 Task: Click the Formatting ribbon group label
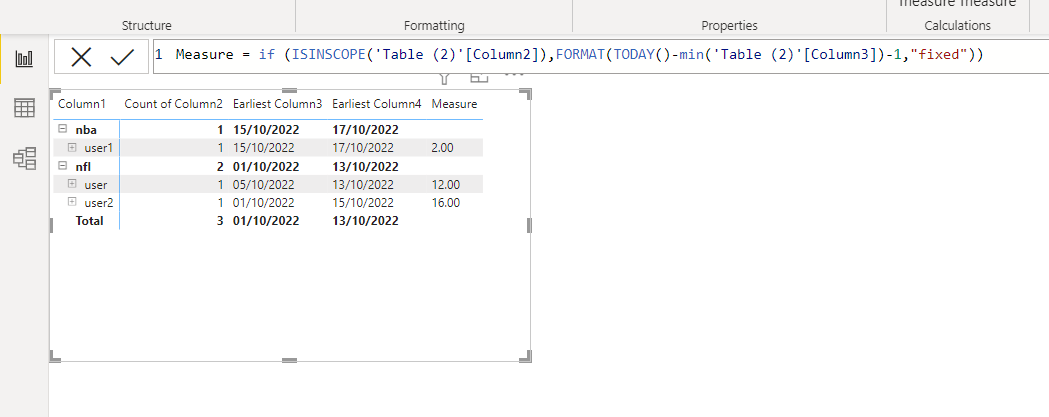[x=434, y=25]
